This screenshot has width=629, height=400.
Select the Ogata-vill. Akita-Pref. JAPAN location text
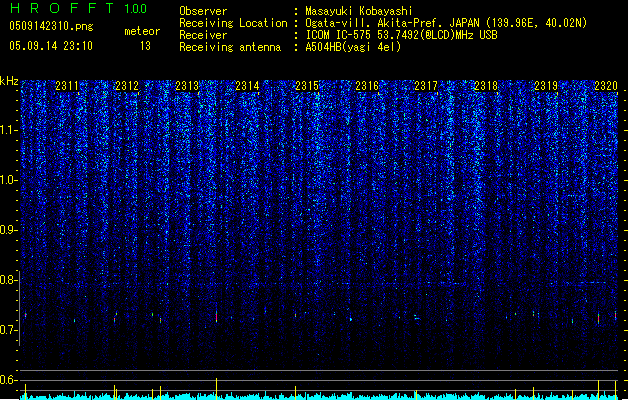click(x=446, y=23)
